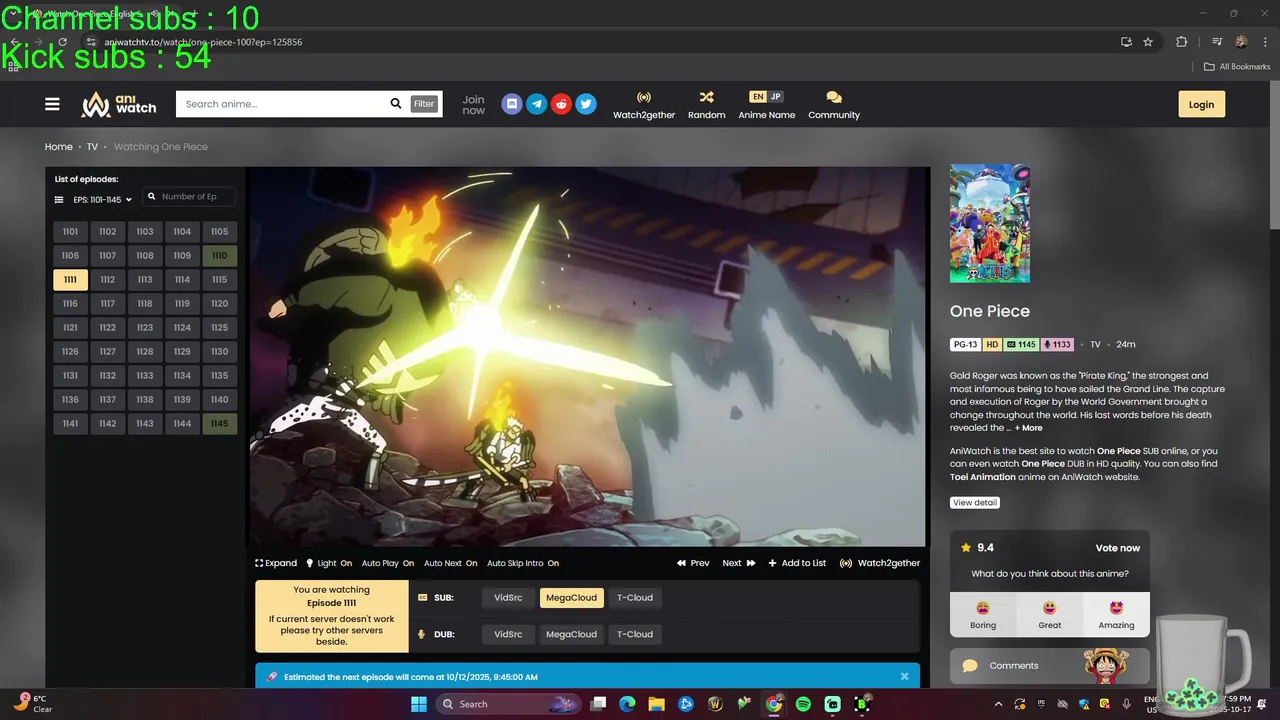1280x720 pixels.
Task: Open the hamburger menu on AniWatch
Action: coord(52,104)
